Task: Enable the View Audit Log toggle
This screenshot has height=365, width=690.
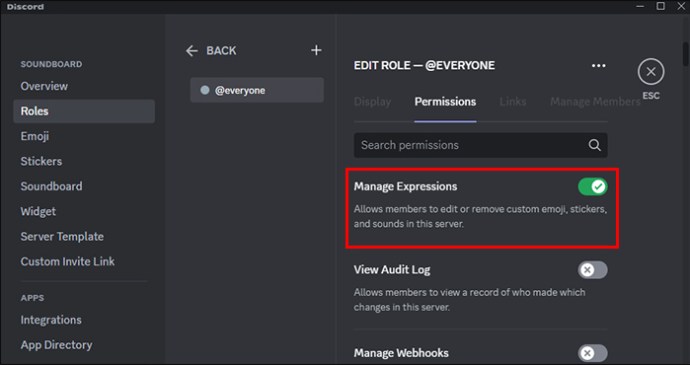Action: coord(593,270)
